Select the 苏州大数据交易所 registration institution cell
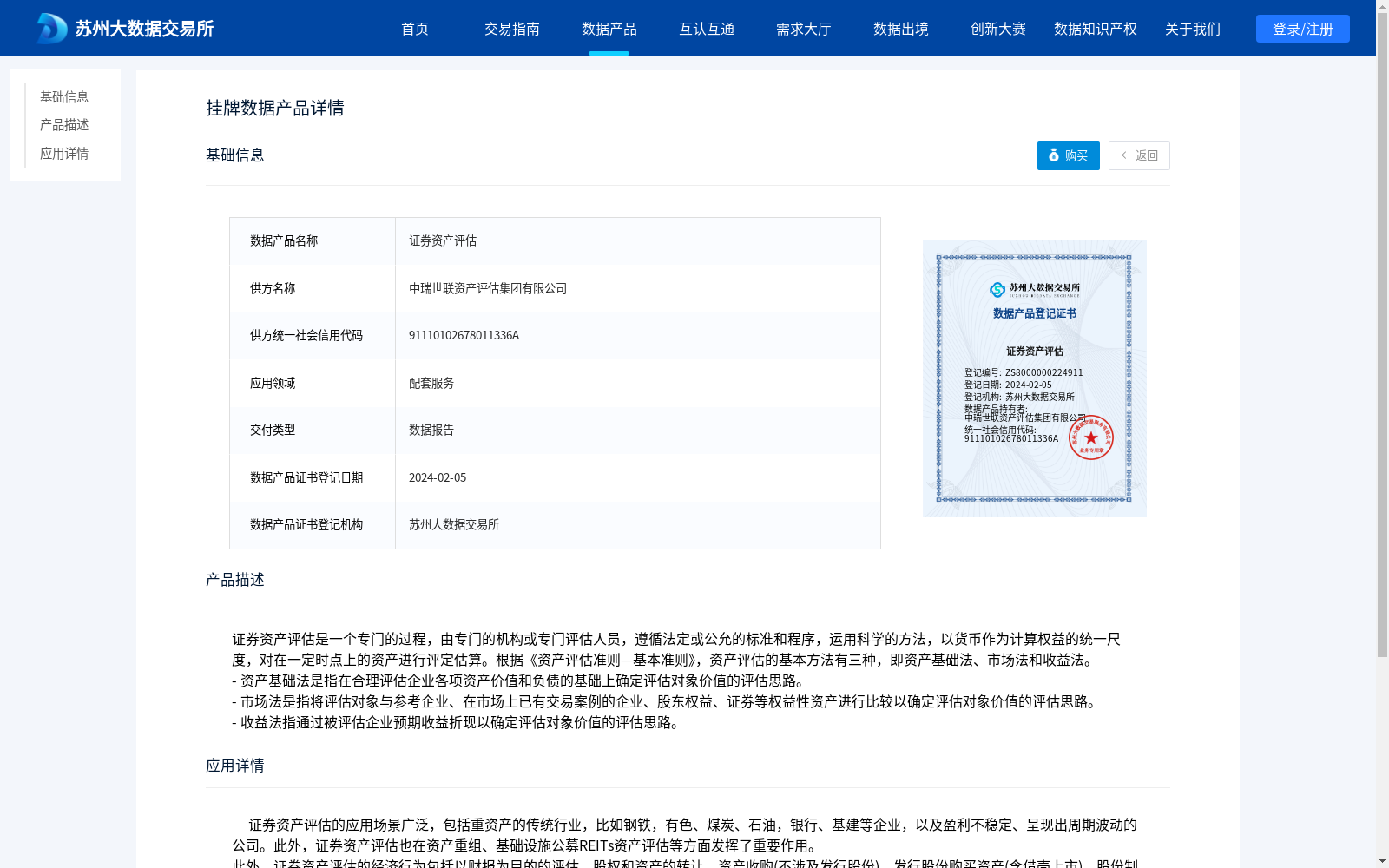 [638, 525]
